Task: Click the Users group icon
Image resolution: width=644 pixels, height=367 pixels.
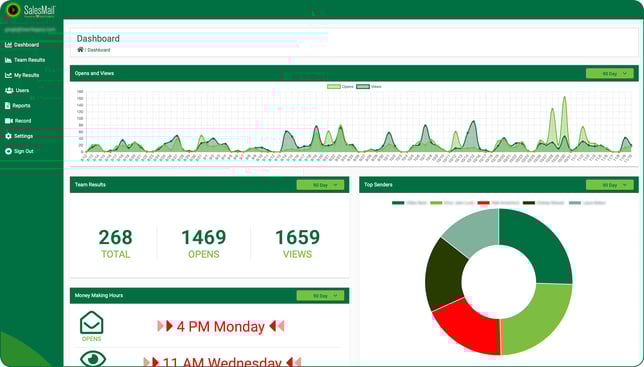Action: [9, 90]
